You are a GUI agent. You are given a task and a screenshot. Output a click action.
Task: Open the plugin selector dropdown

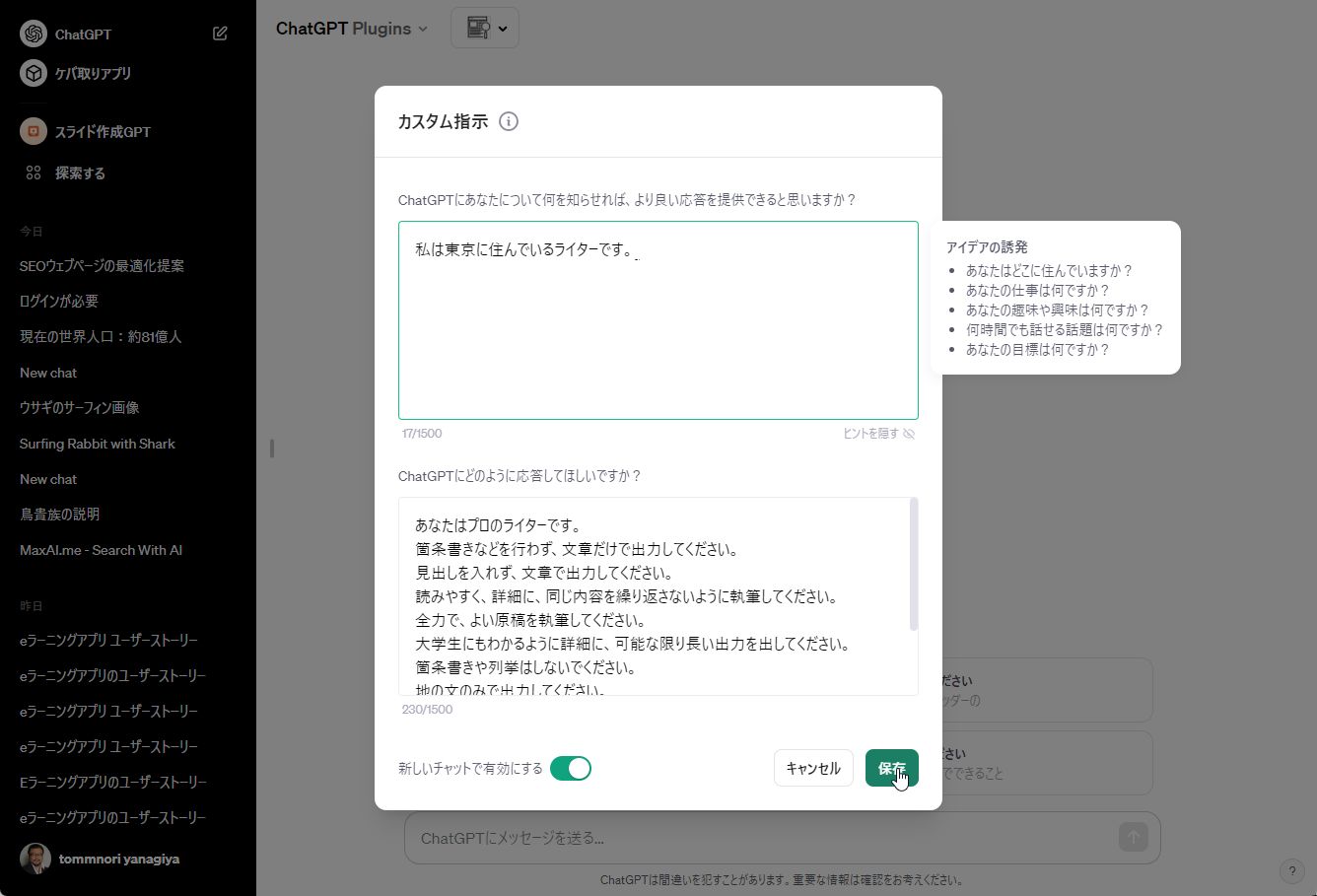tap(485, 28)
